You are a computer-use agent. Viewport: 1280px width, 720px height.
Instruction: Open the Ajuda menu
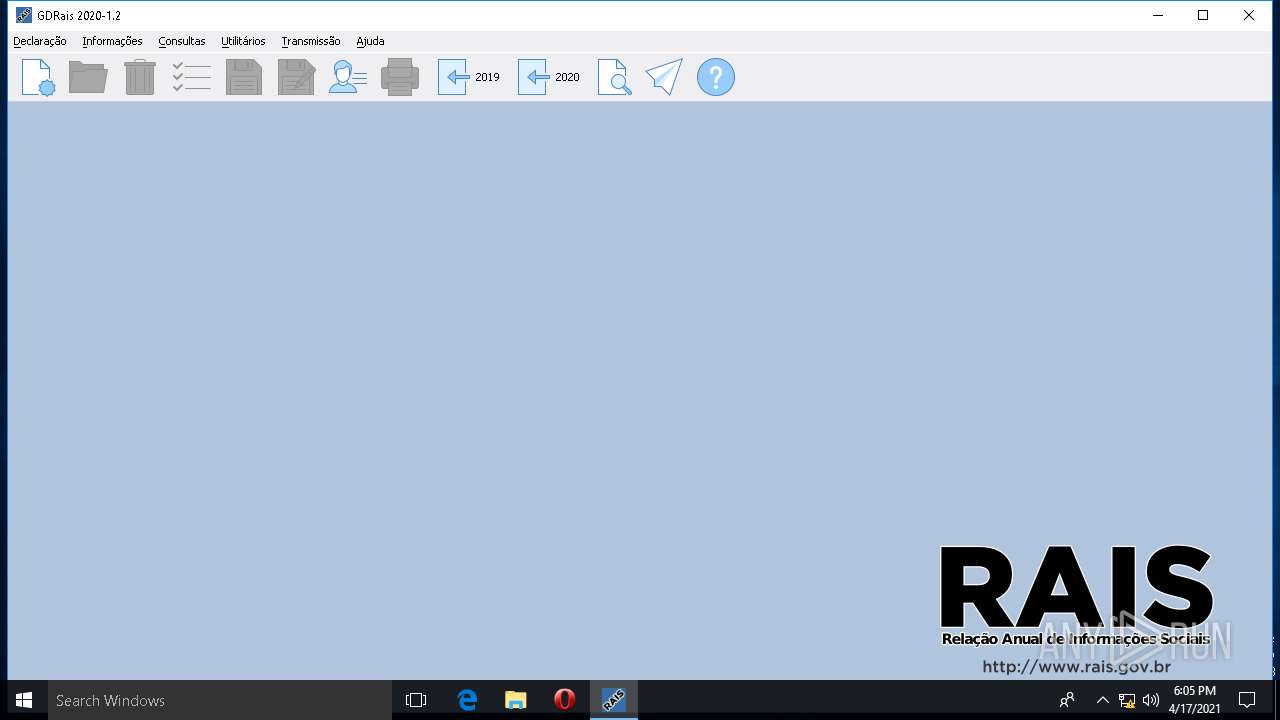click(370, 41)
